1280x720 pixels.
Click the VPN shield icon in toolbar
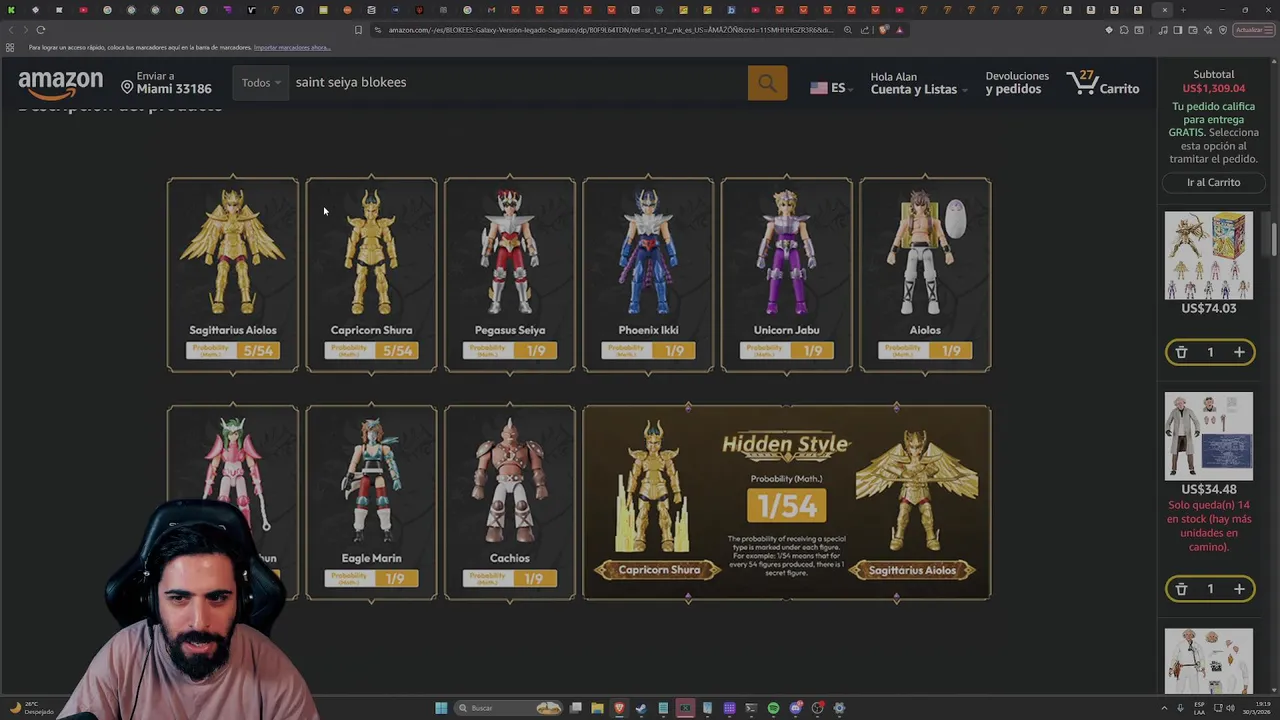click(1223, 30)
